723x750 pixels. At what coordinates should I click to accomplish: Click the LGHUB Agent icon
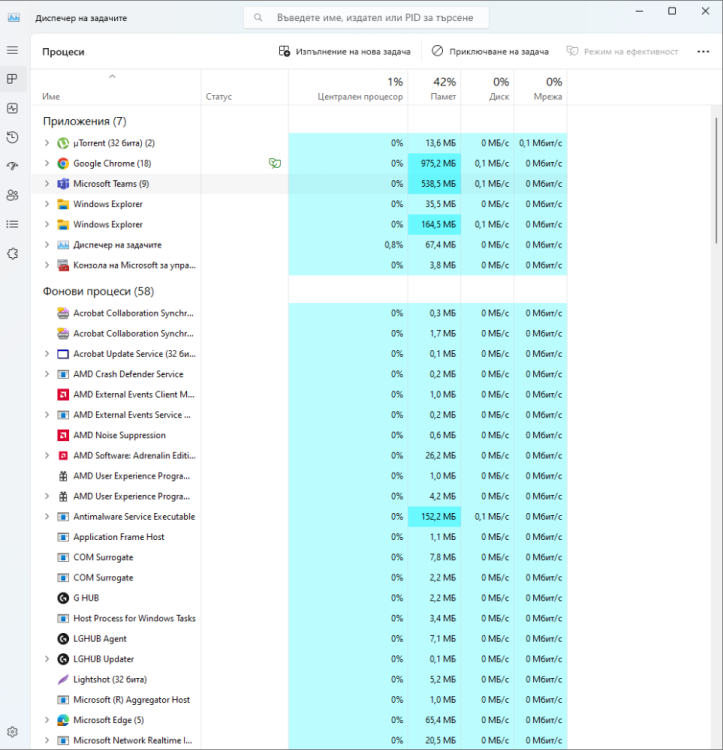[x=63, y=639]
